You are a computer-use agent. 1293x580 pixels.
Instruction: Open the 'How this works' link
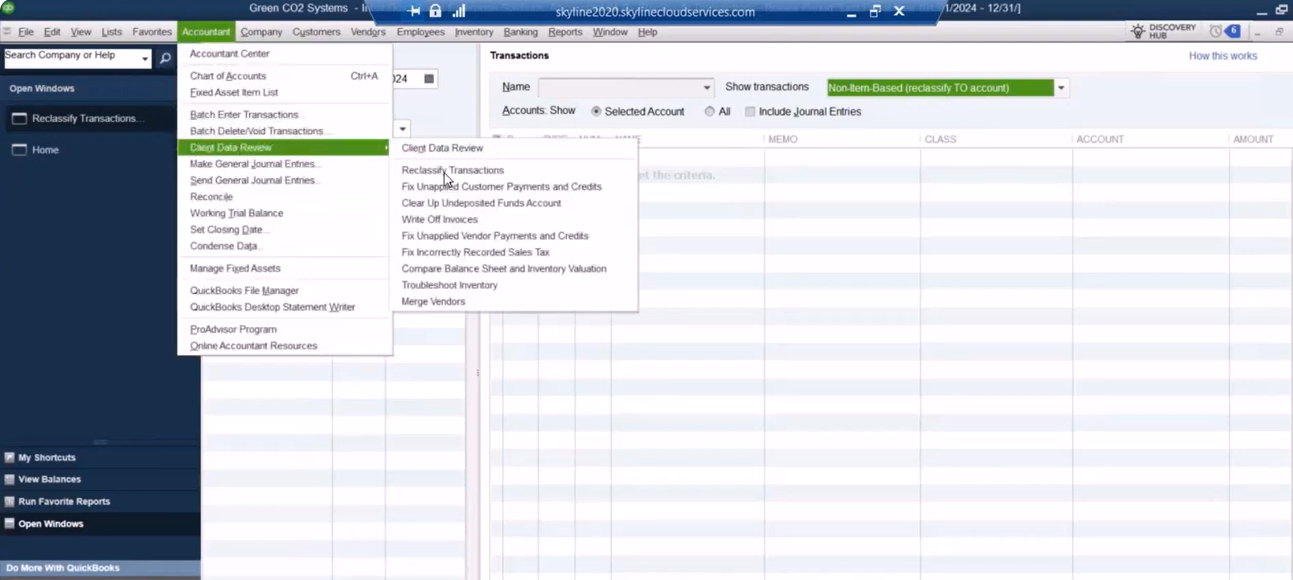coord(1222,56)
